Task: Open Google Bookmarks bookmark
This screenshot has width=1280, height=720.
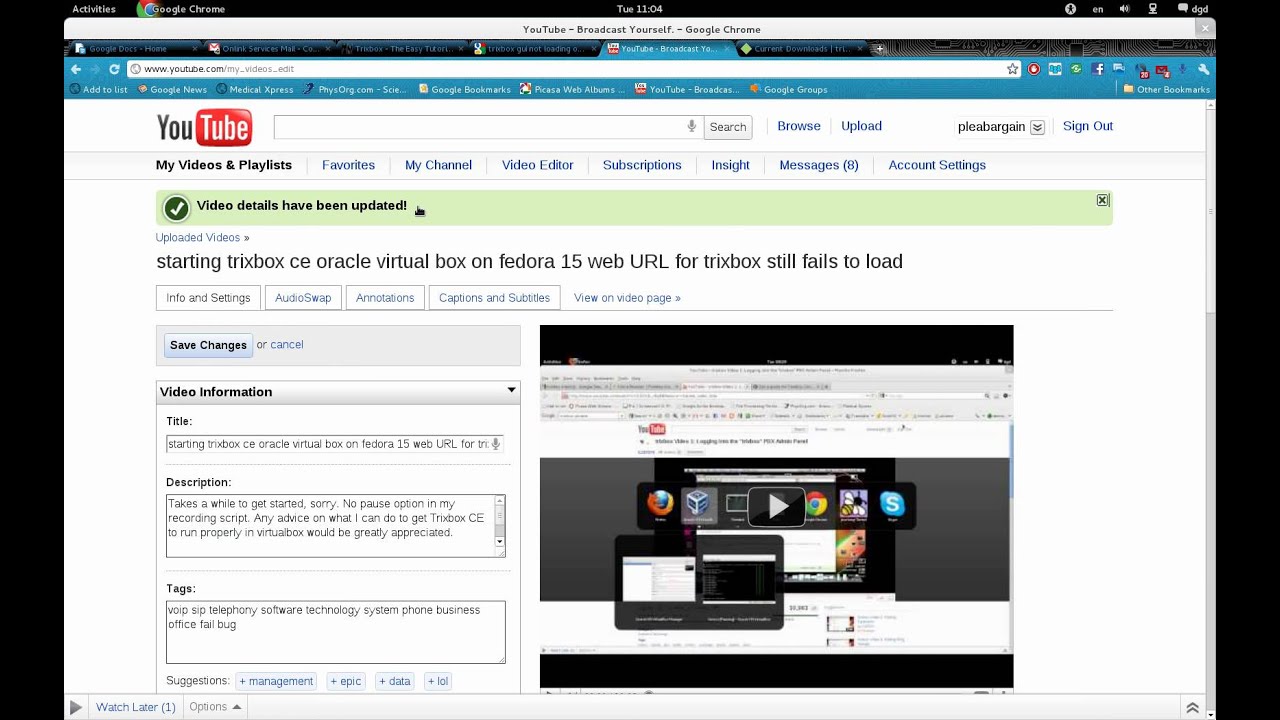Action: click(464, 89)
